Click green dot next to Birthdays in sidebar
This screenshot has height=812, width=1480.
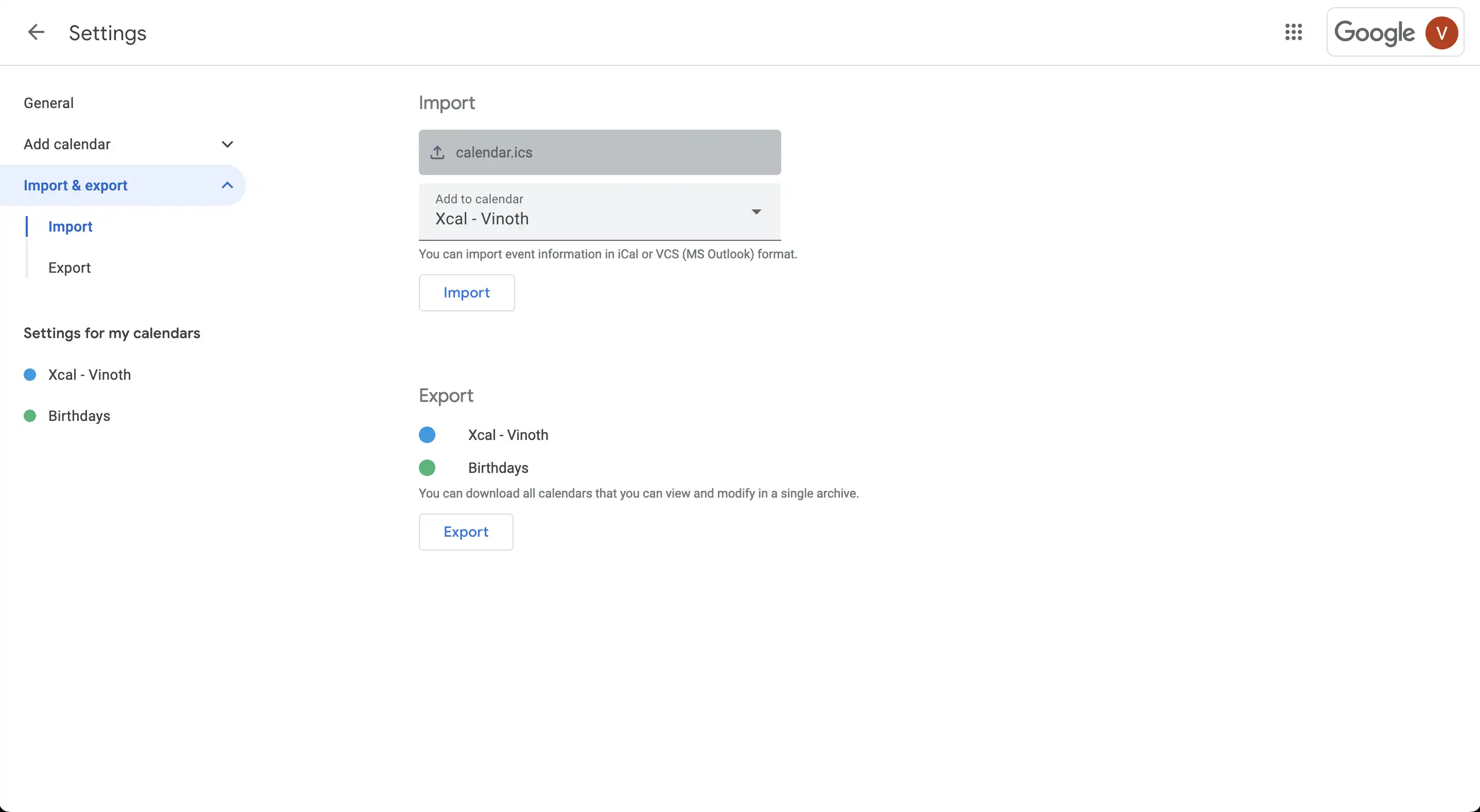pos(30,416)
